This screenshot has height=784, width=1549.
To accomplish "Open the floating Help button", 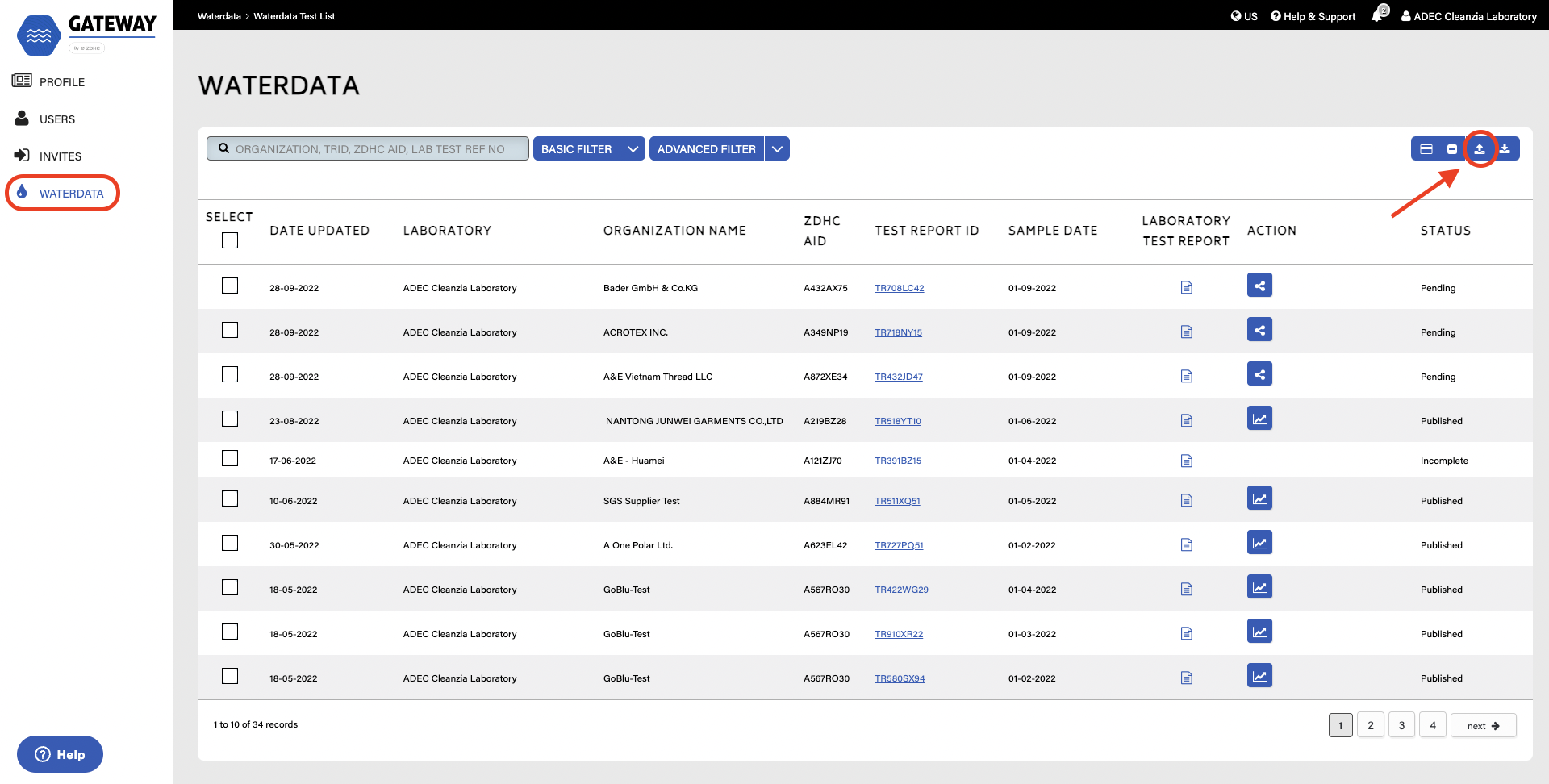I will [x=60, y=754].
